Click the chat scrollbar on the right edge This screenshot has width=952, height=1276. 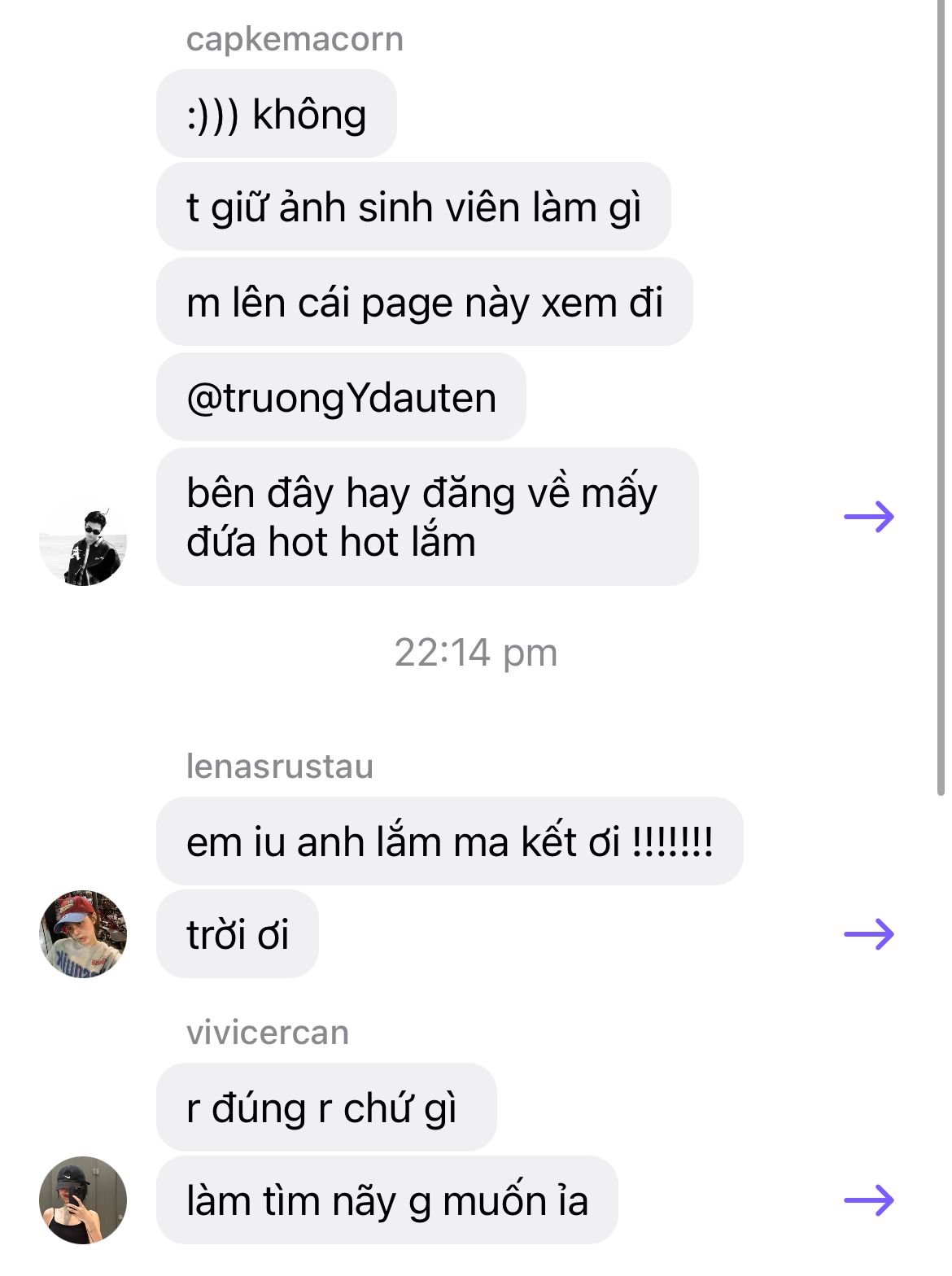pos(941,397)
